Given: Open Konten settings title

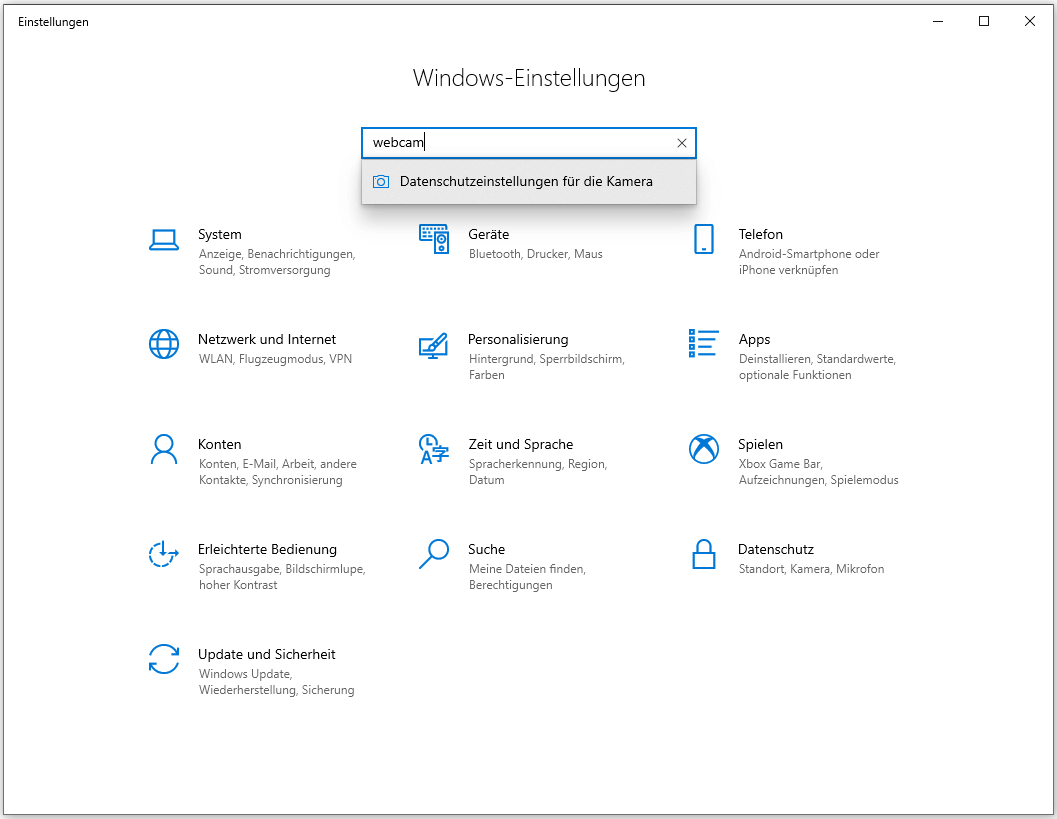Looking at the screenshot, I should click(x=220, y=445).
